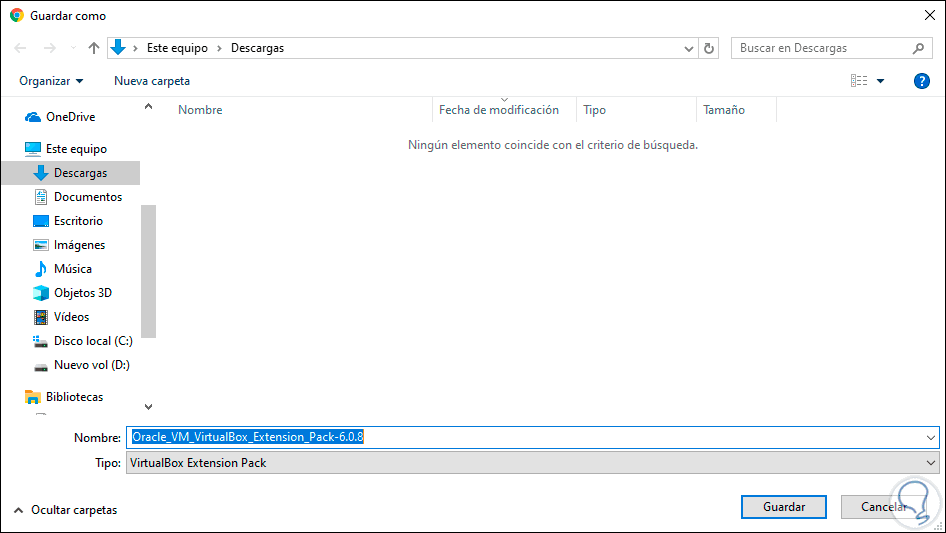Click the sidebar scroll up arrow
Image resolution: width=946 pixels, height=533 pixels.
pos(148,107)
